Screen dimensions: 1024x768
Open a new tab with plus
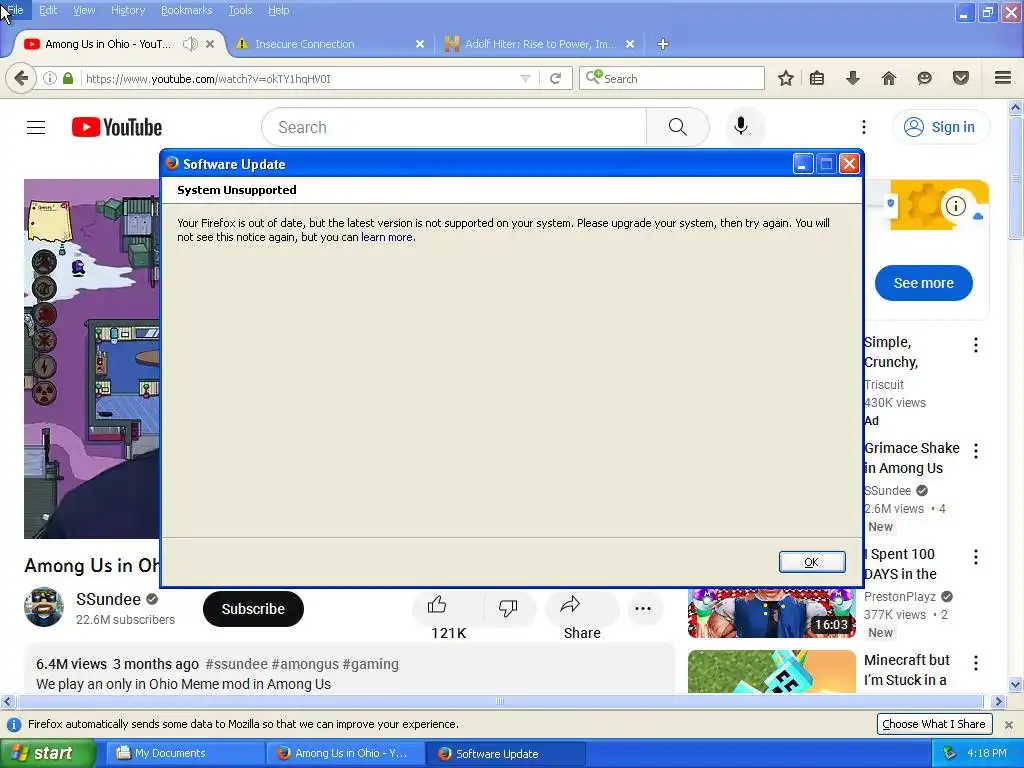coord(663,44)
